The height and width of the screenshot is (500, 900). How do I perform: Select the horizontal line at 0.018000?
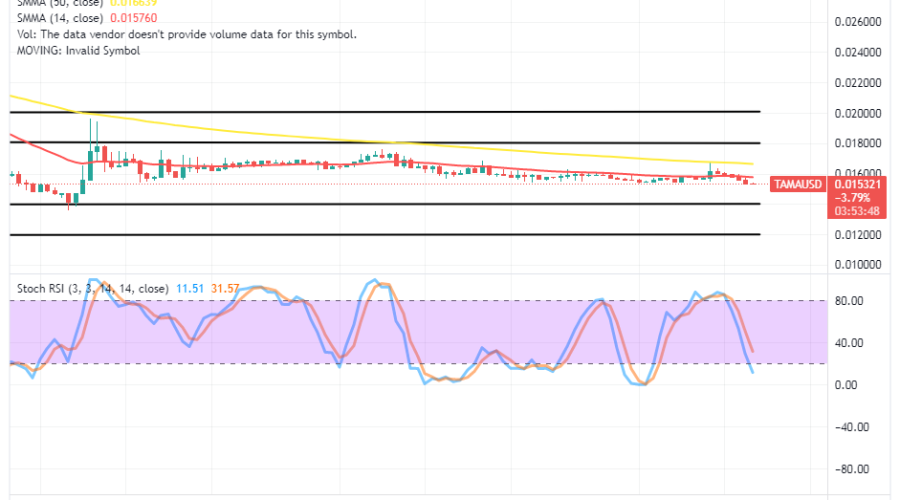[385, 142]
